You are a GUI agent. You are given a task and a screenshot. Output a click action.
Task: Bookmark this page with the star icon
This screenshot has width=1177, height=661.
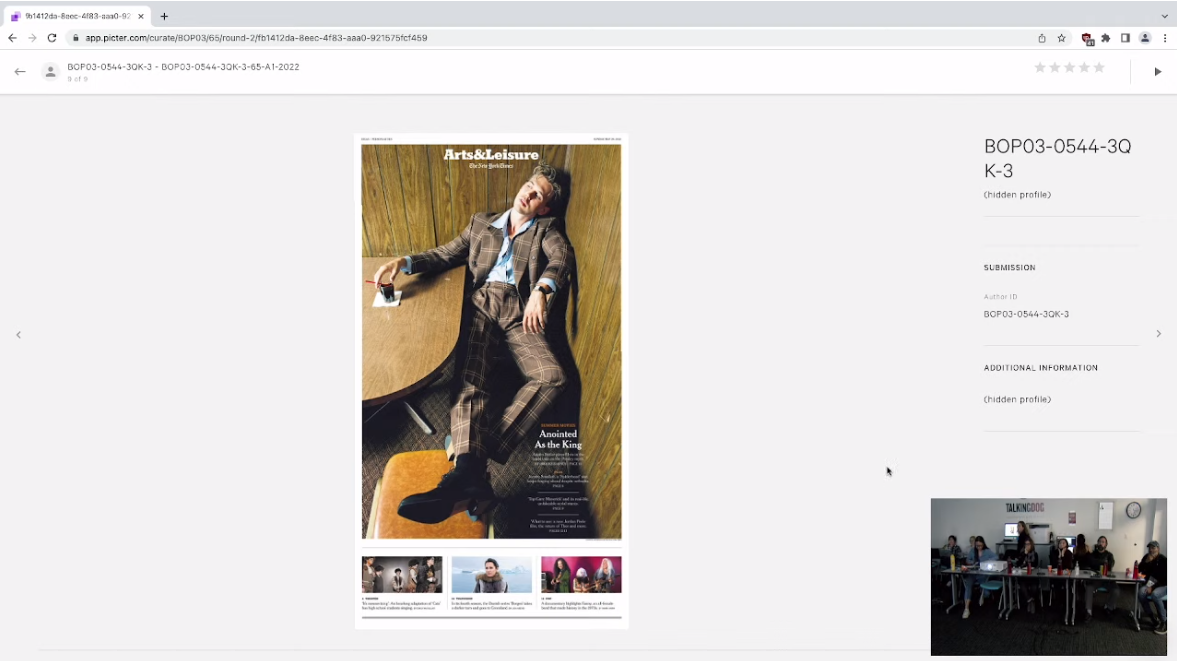click(x=1061, y=38)
